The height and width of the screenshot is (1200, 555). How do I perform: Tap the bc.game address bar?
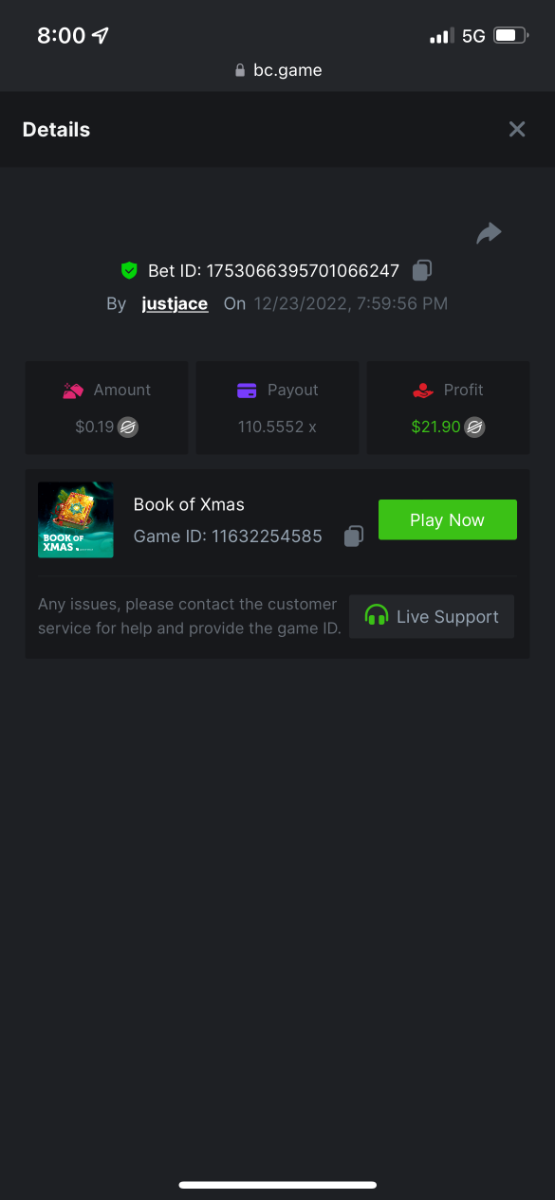click(x=278, y=70)
